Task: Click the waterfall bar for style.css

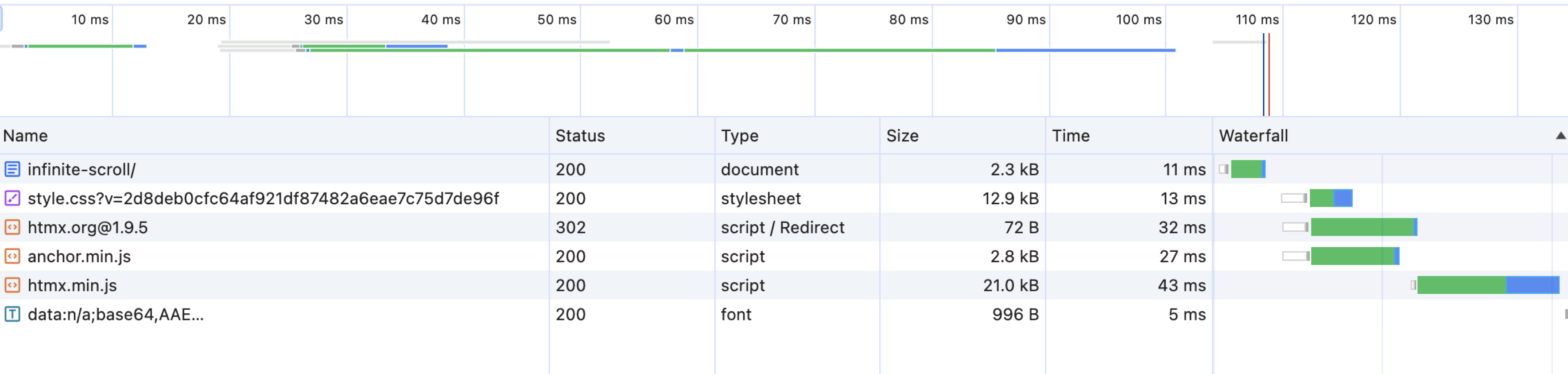Action: click(x=1316, y=198)
